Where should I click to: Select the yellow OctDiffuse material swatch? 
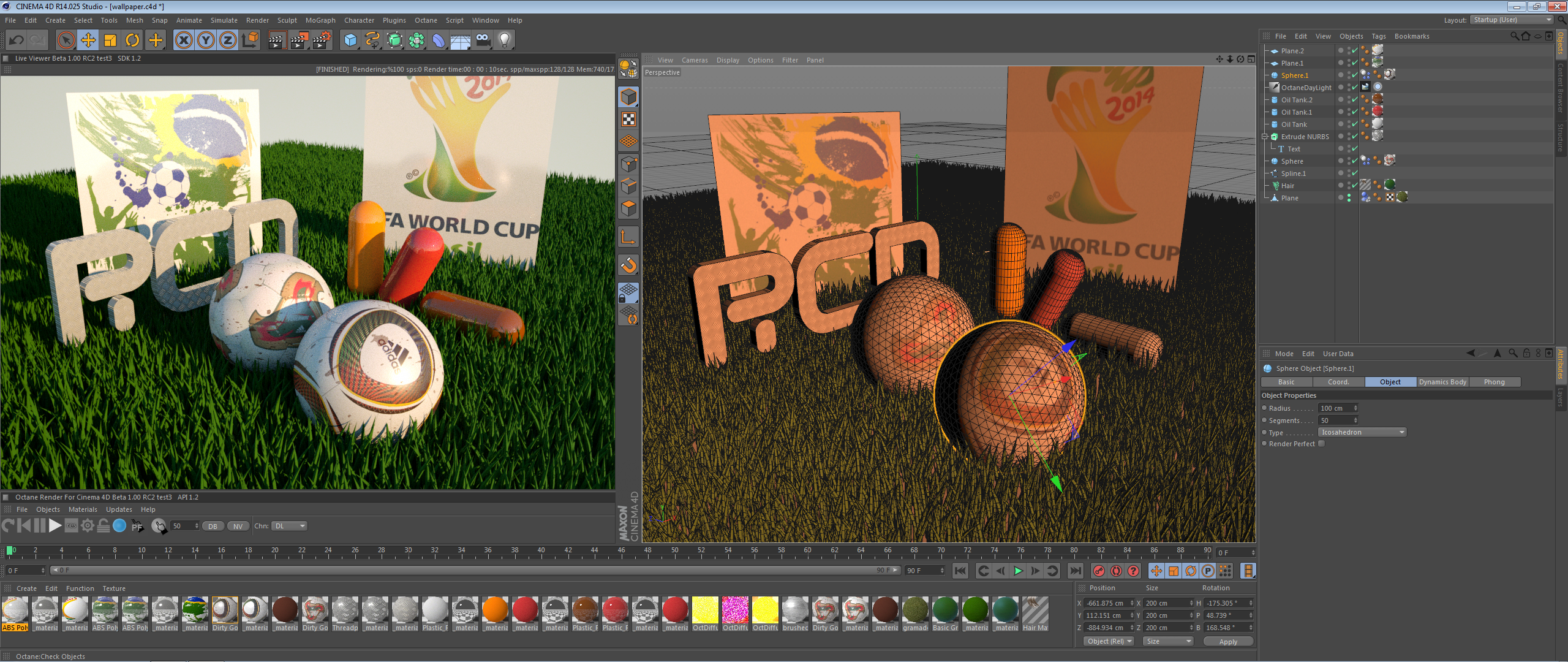coord(705,611)
